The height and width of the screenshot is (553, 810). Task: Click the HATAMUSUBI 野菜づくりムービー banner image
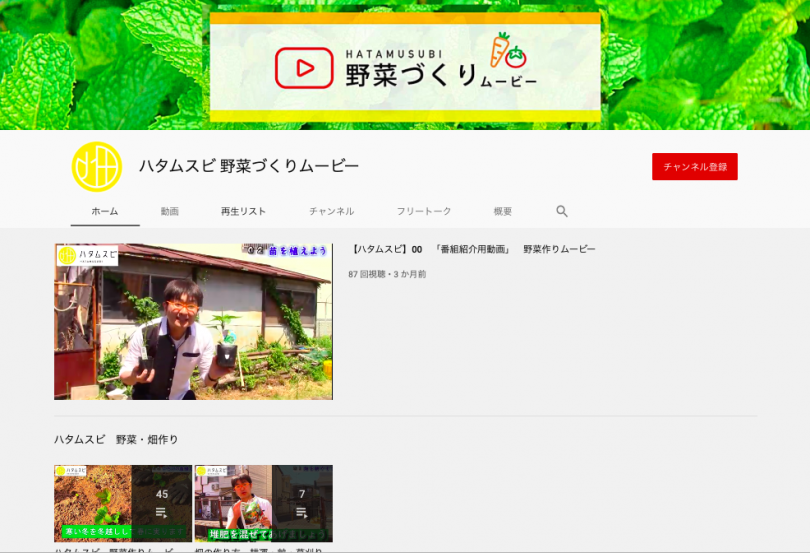tap(405, 67)
